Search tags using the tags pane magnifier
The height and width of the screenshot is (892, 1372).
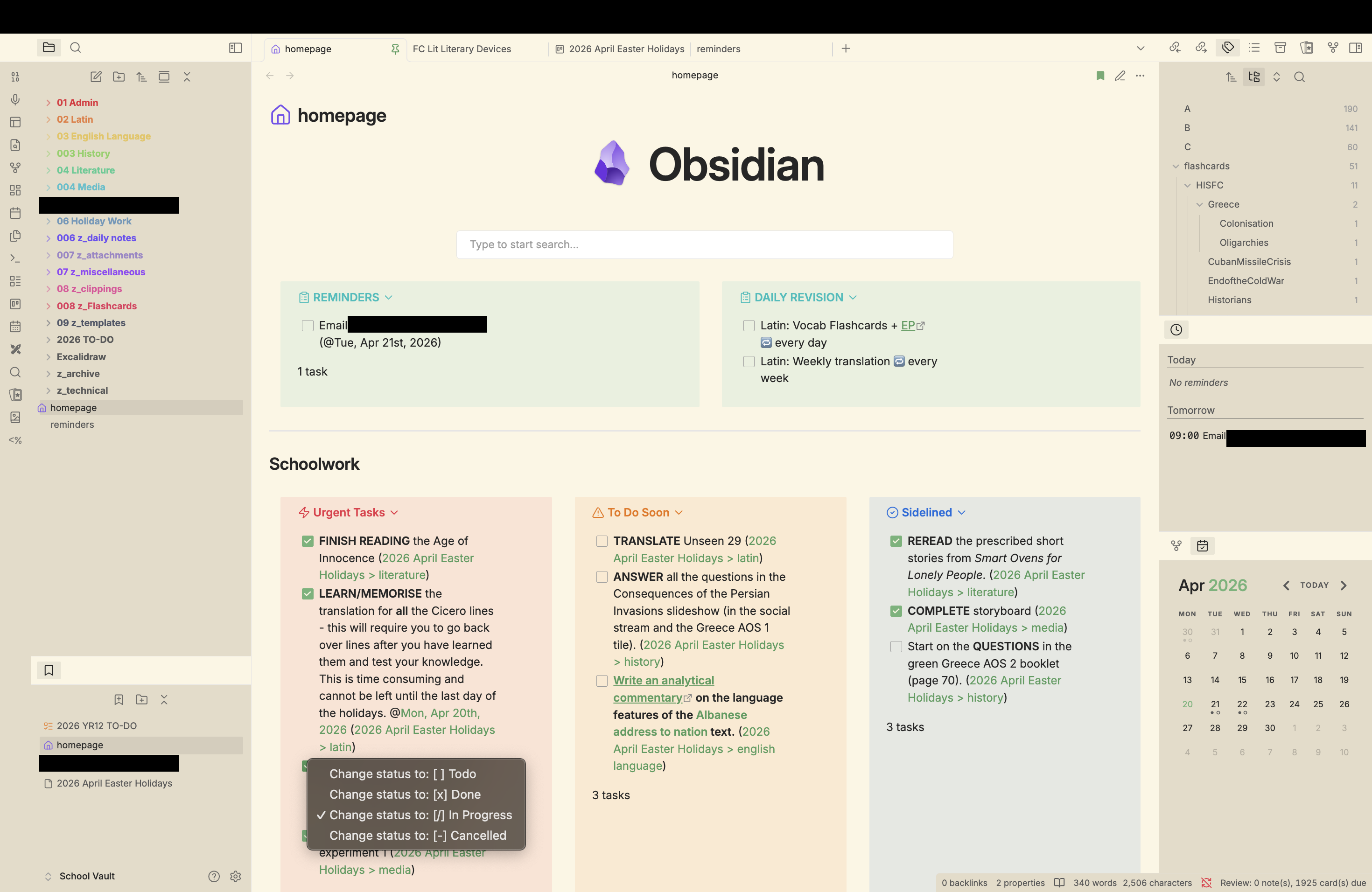coord(1299,77)
